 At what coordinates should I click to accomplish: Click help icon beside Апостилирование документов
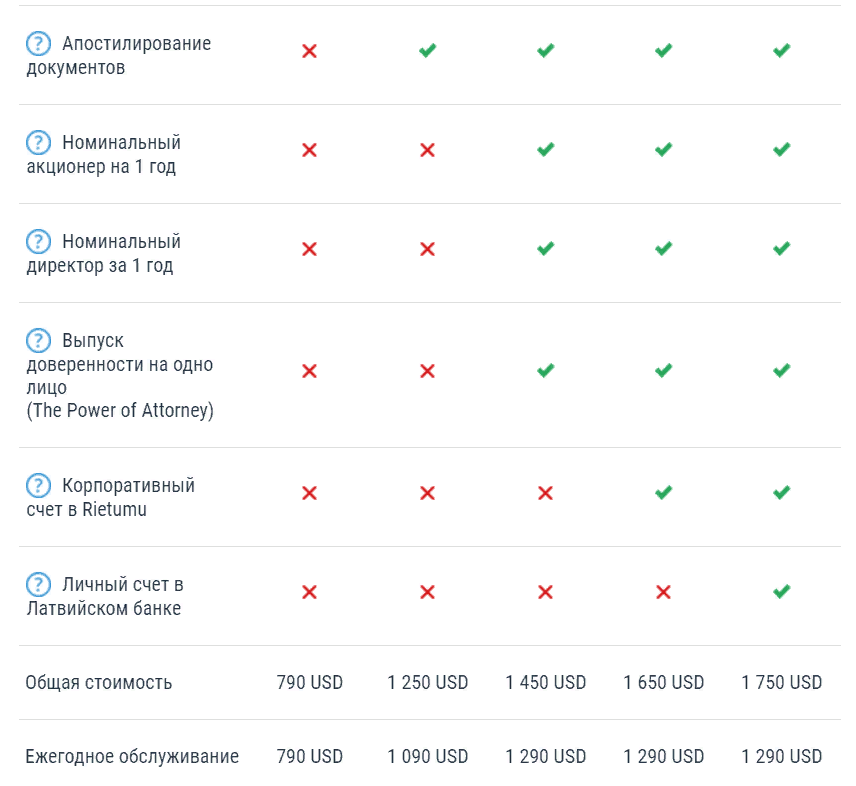pyautogui.click(x=38, y=44)
